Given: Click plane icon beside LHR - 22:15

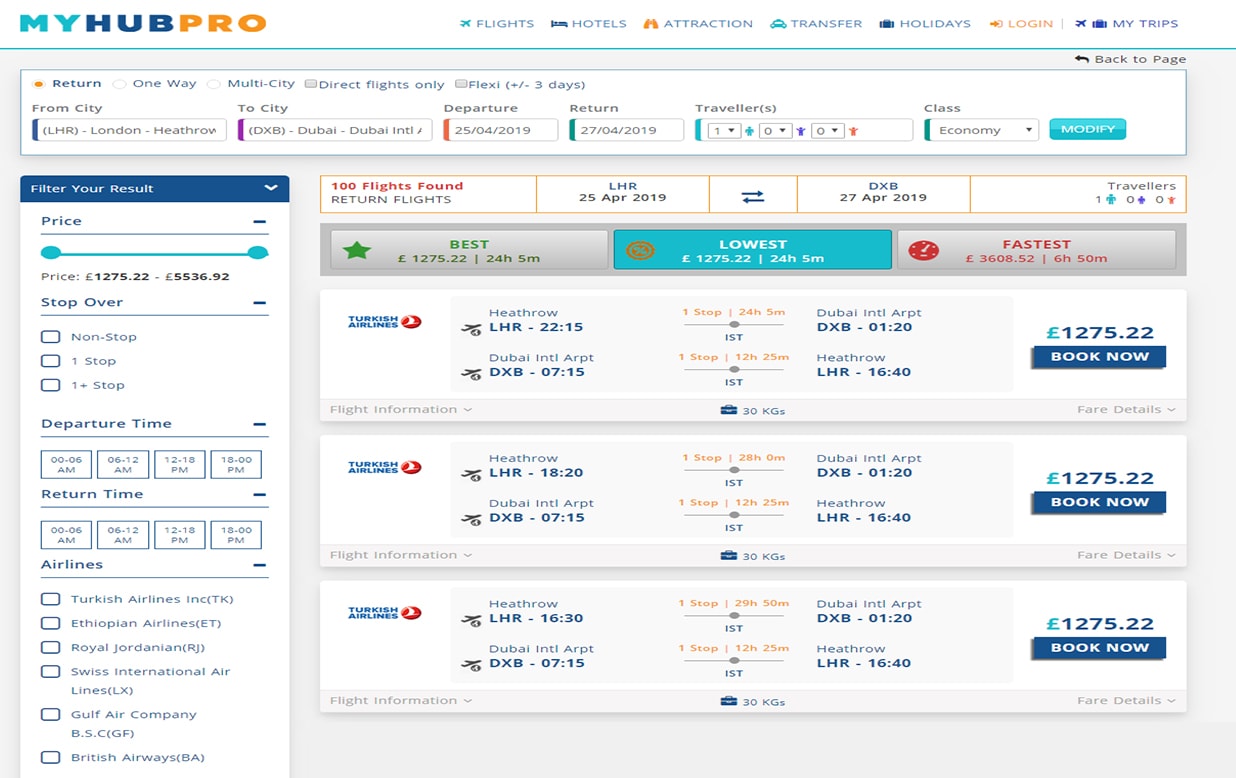Looking at the screenshot, I should [471, 329].
